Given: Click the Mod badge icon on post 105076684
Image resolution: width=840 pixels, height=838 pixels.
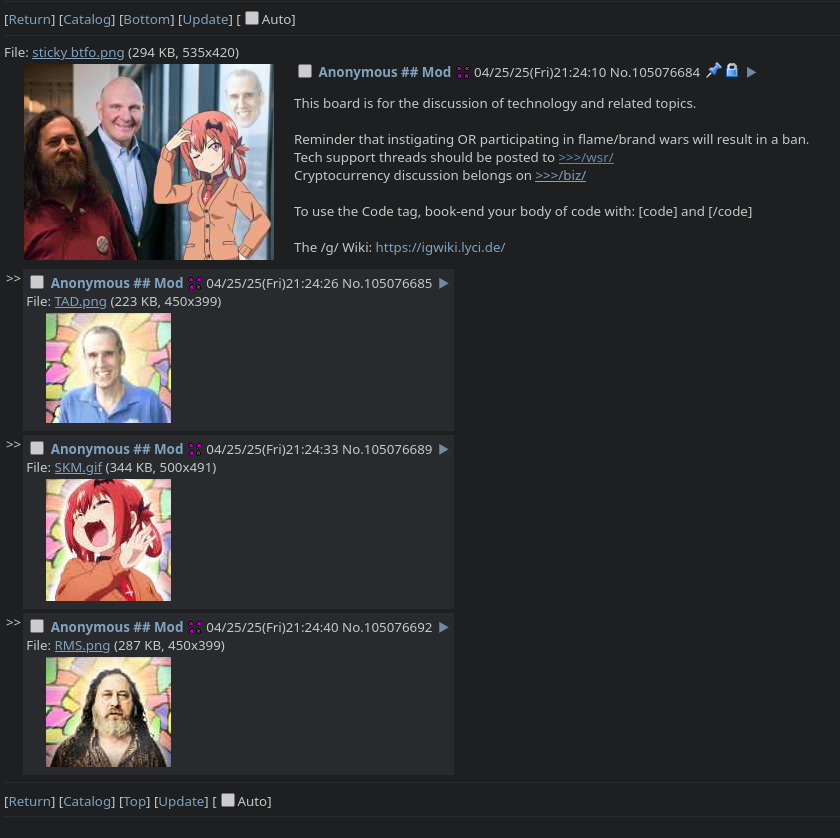Looking at the screenshot, I should point(463,72).
